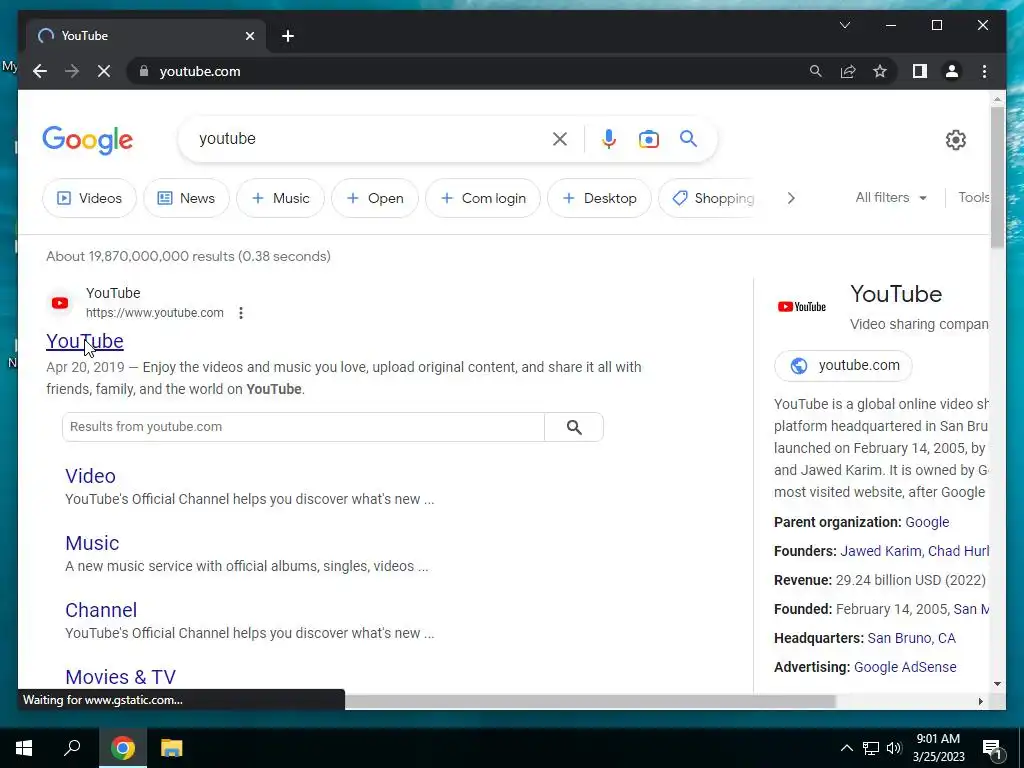Open the Video sitelink
Viewport: 1024px width, 768px height.
pyautogui.click(x=90, y=476)
